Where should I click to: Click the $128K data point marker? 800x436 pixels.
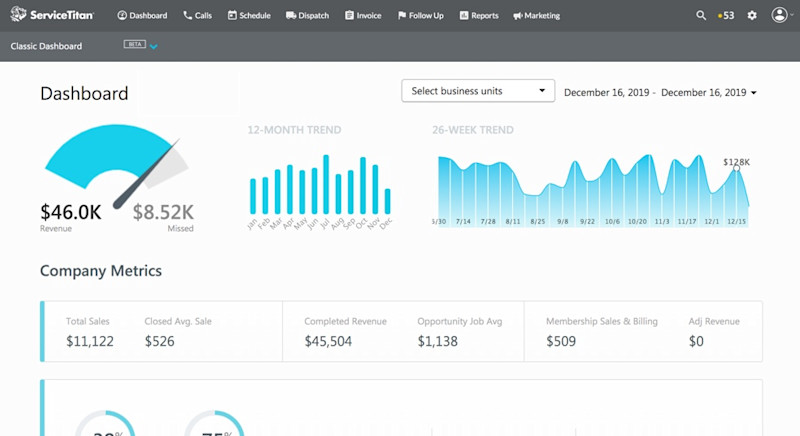(736, 168)
